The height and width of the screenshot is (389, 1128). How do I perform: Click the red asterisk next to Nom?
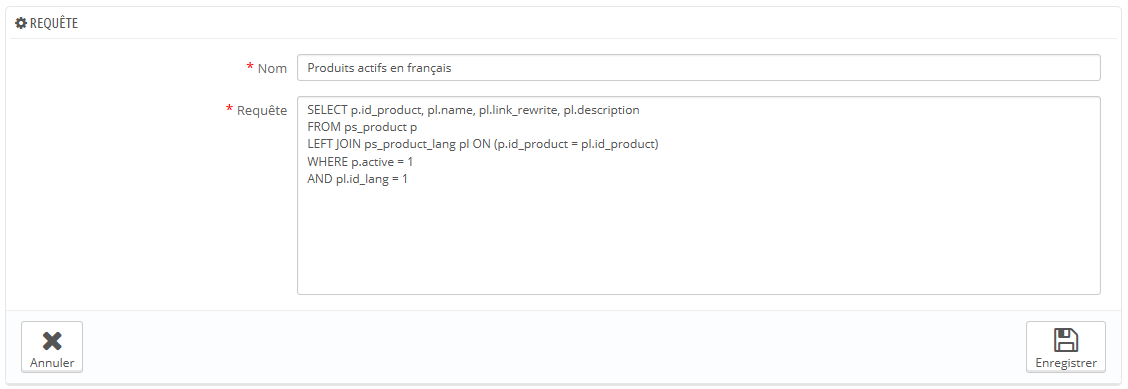tap(250, 67)
